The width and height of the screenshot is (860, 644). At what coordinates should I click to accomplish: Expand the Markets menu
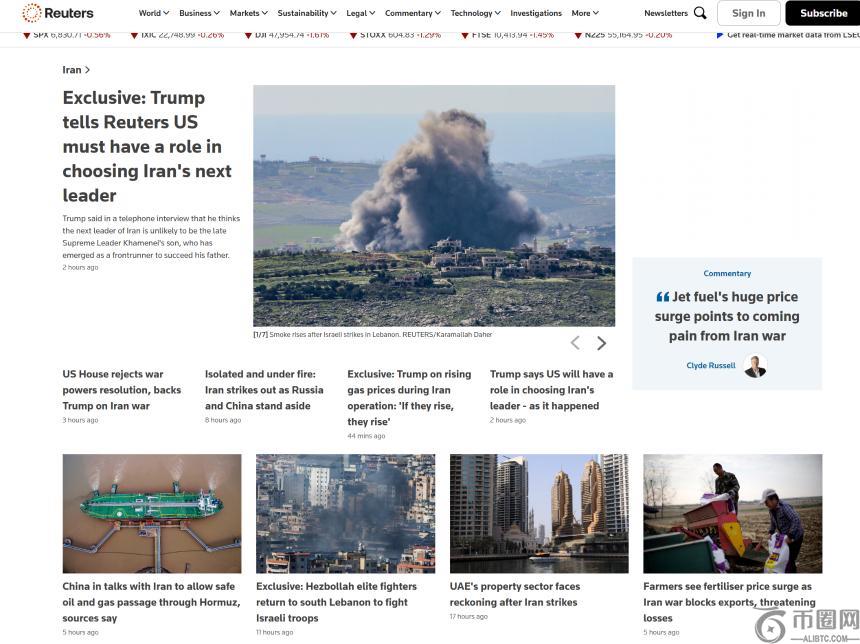(248, 13)
